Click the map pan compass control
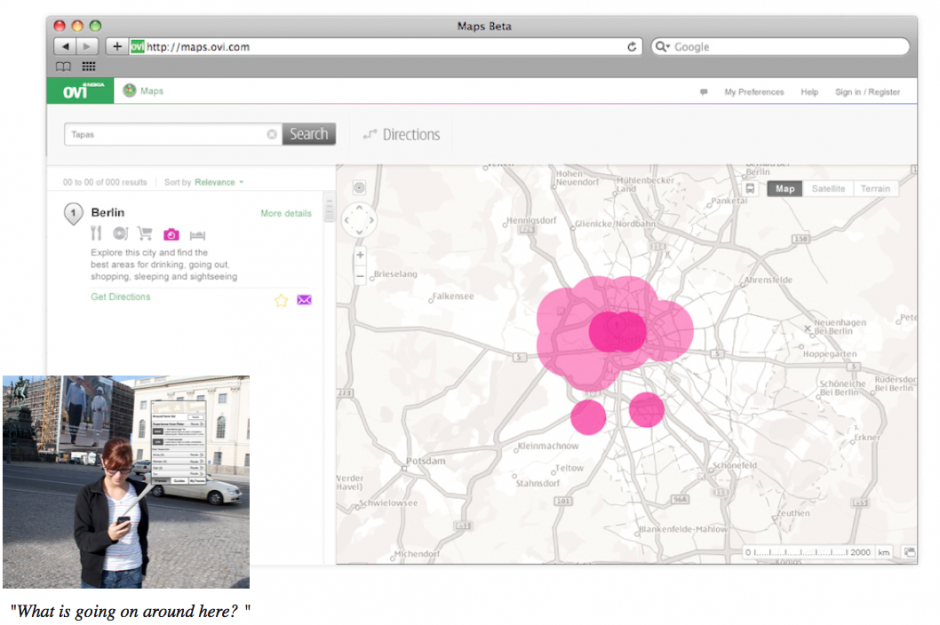The image size is (940, 625). coord(359,220)
